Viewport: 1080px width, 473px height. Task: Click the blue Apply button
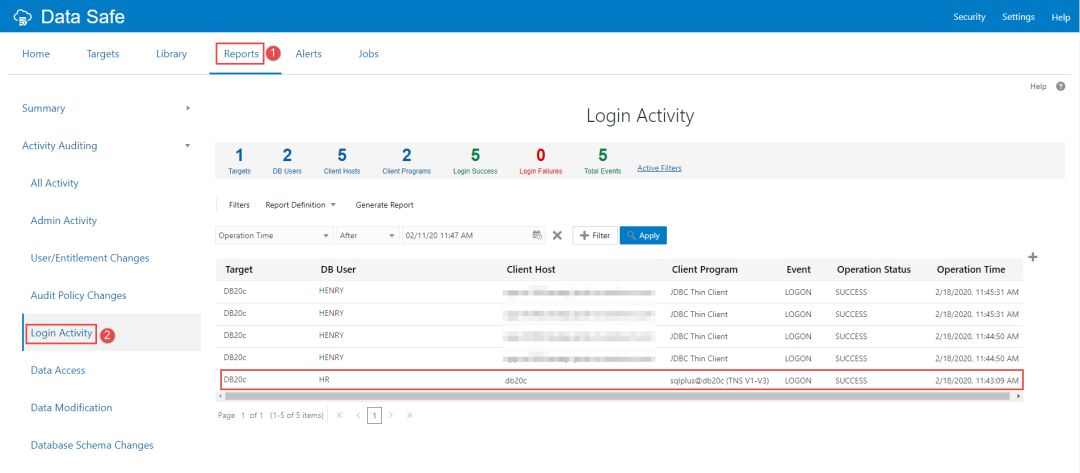643,235
